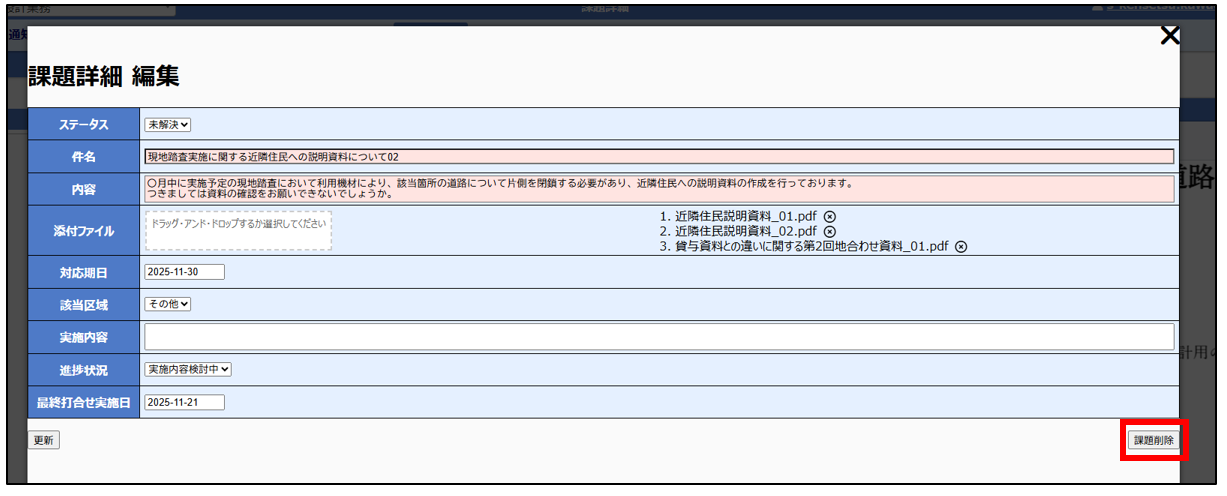Click the 添付ファイル row label
Image resolution: width=1227 pixels, height=496 pixels.
[84, 231]
